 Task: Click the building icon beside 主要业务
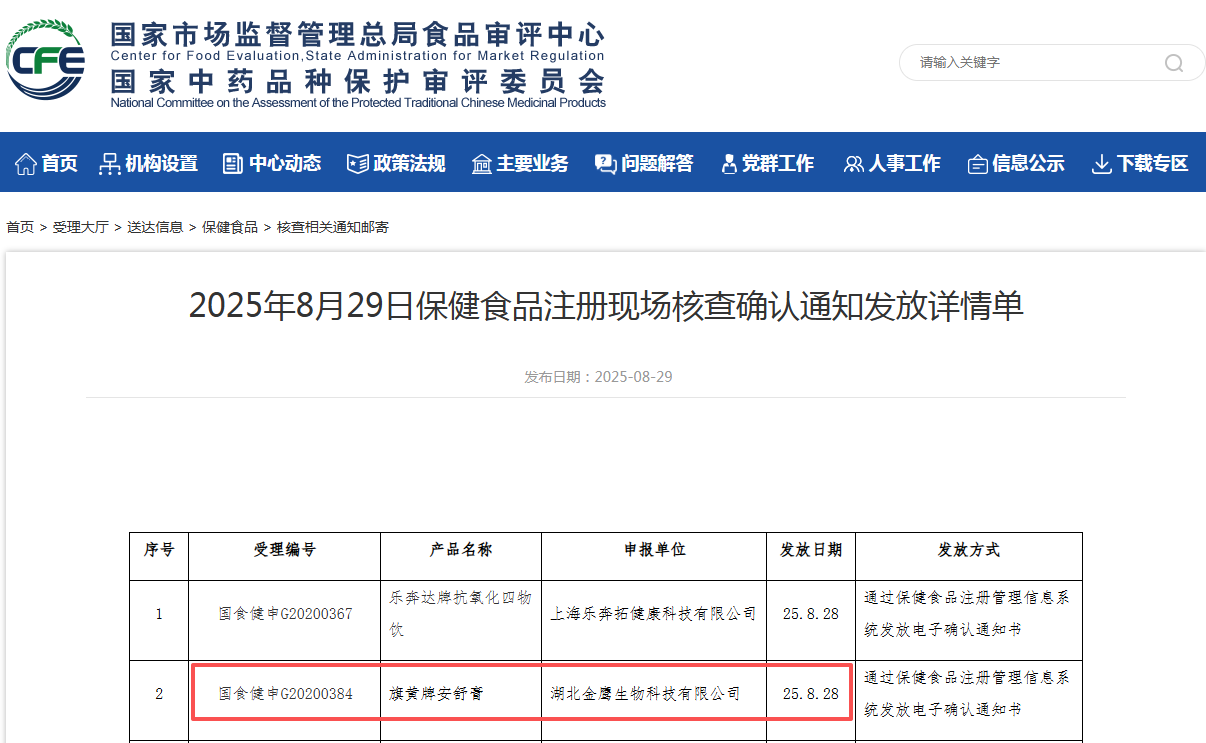(x=482, y=164)
